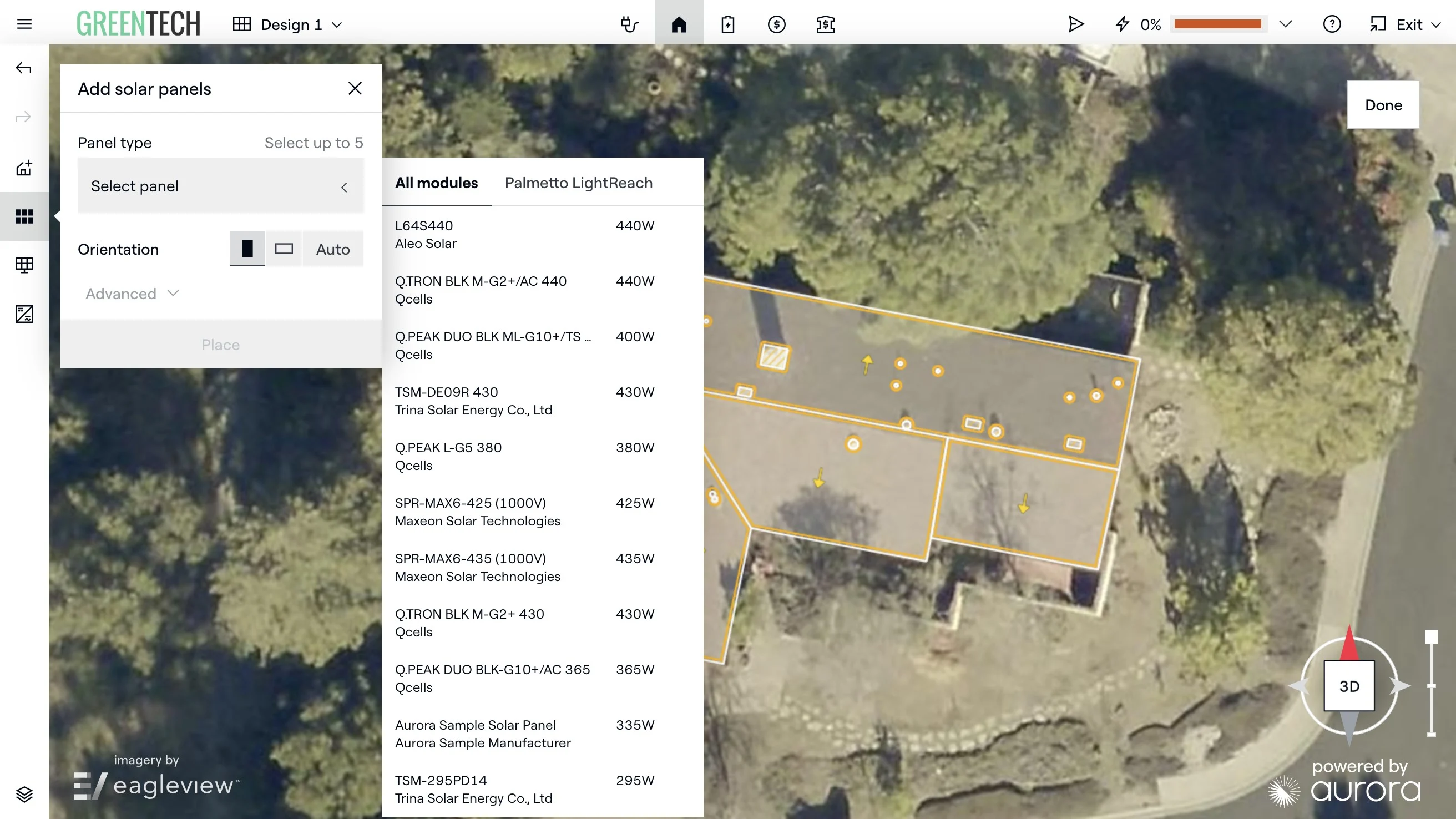The height and width of the screenshot is (819, 1456).
Task: Open the hamburger main menu
Action: [x=24, y=24]
